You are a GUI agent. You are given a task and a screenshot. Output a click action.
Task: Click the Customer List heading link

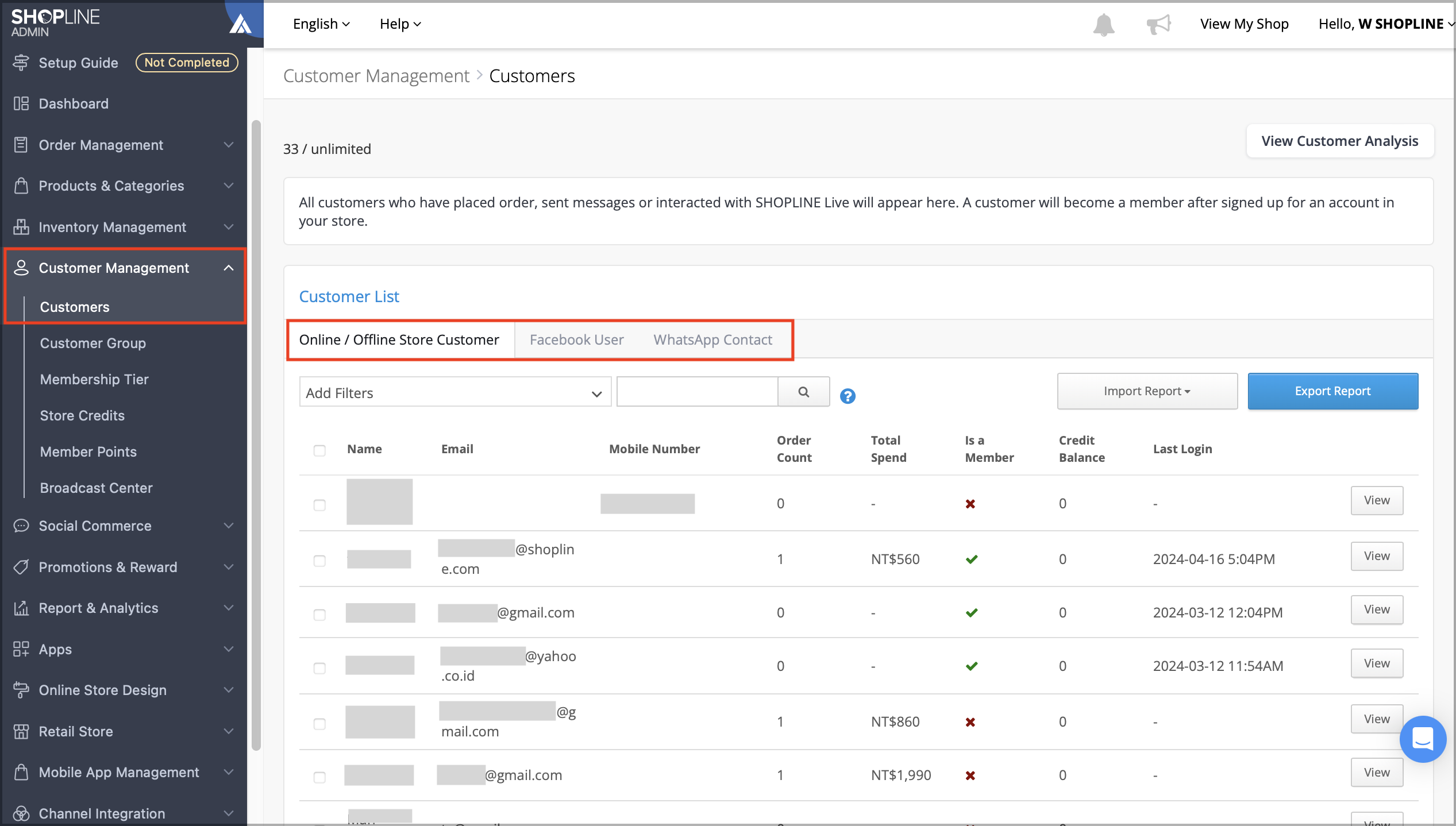(349, 296)
